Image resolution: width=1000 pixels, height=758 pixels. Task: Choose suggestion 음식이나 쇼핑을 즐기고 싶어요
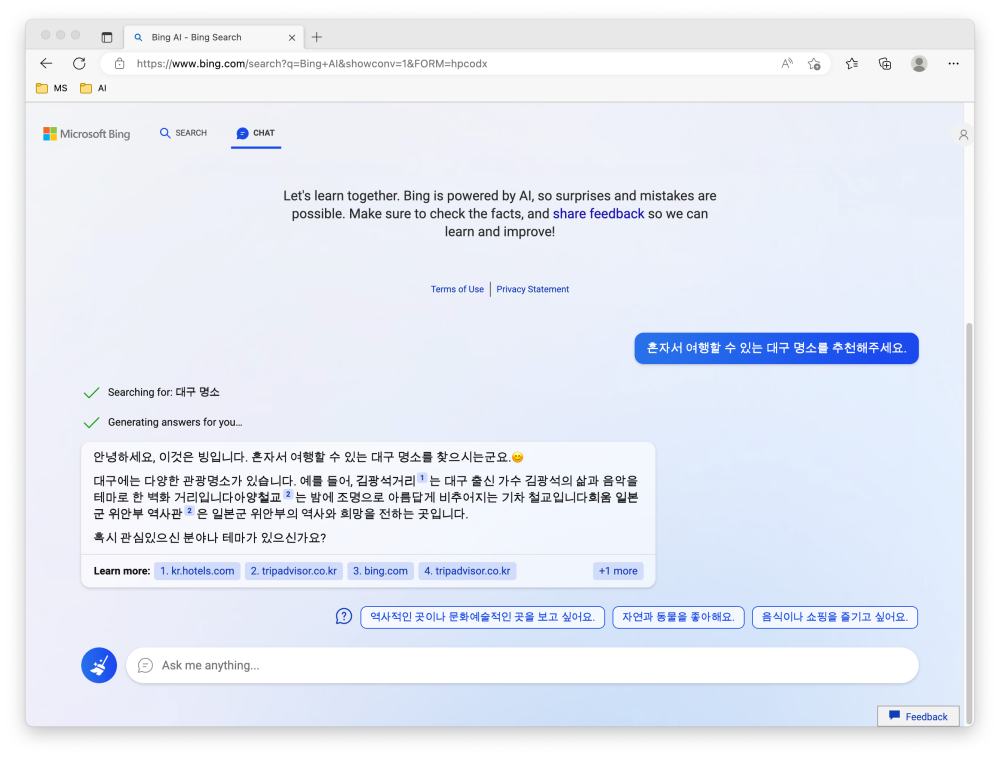point(834,616)
